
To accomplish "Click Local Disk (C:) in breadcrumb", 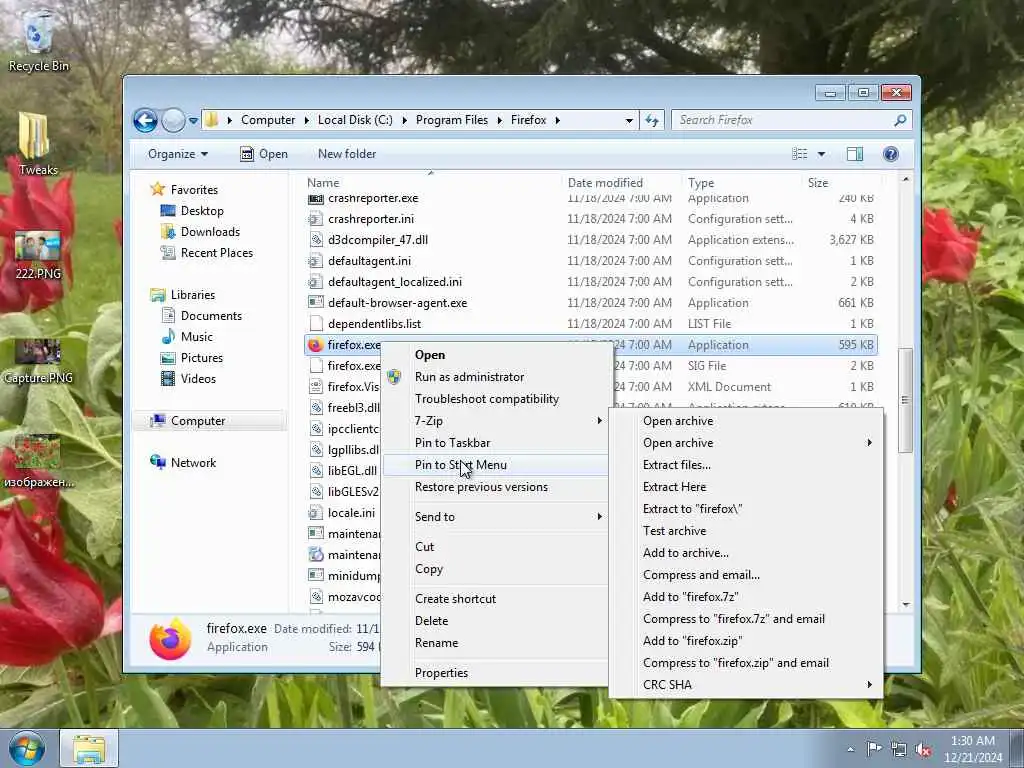I will [355, 120].
